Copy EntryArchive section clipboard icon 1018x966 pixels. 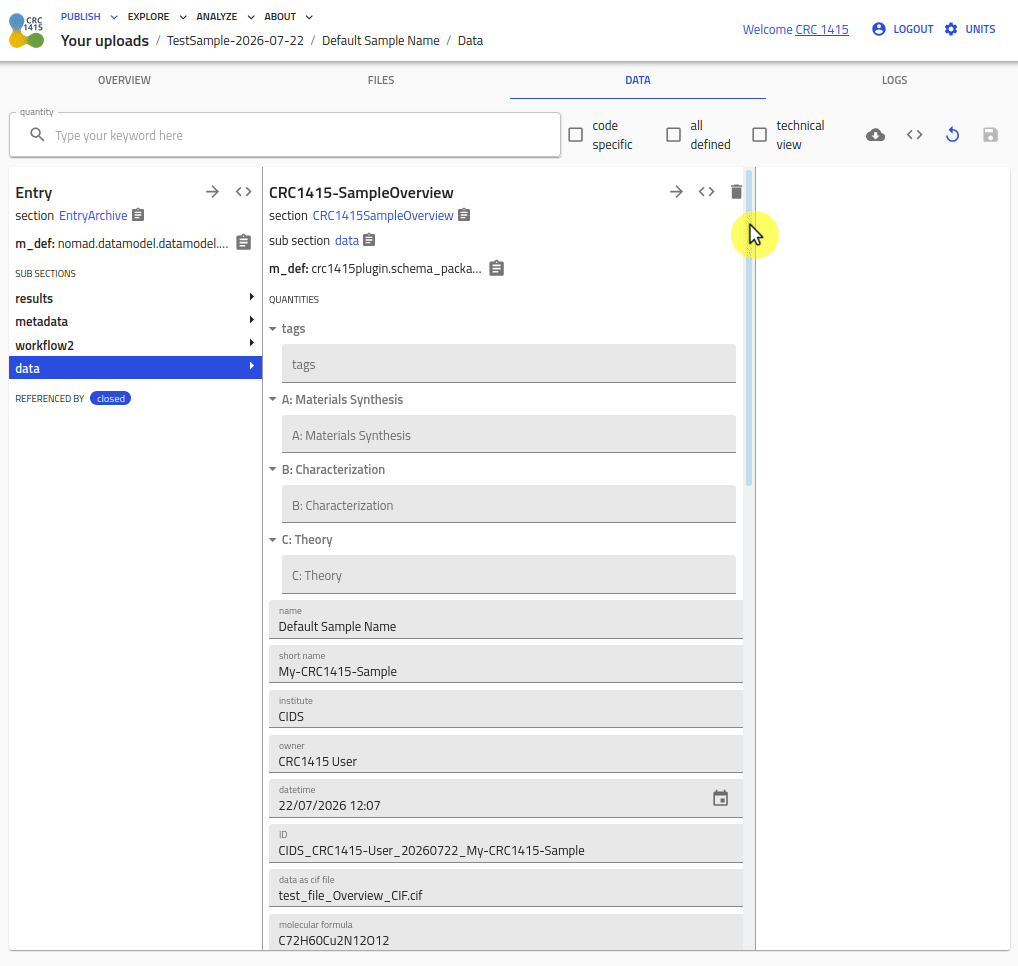pyautogui.click(x=138, y=215)
